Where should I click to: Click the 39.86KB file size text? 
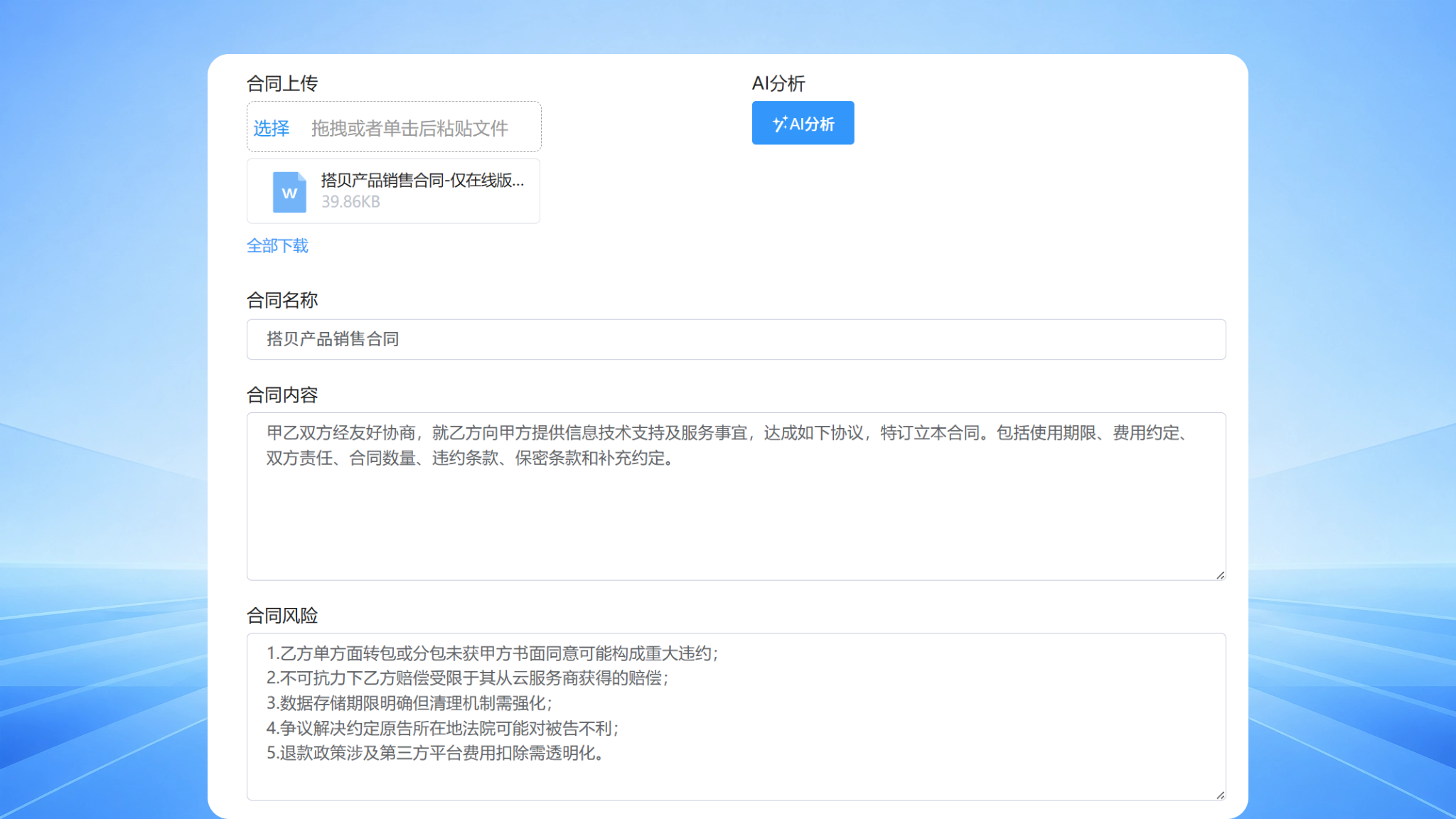pos(350,202)
